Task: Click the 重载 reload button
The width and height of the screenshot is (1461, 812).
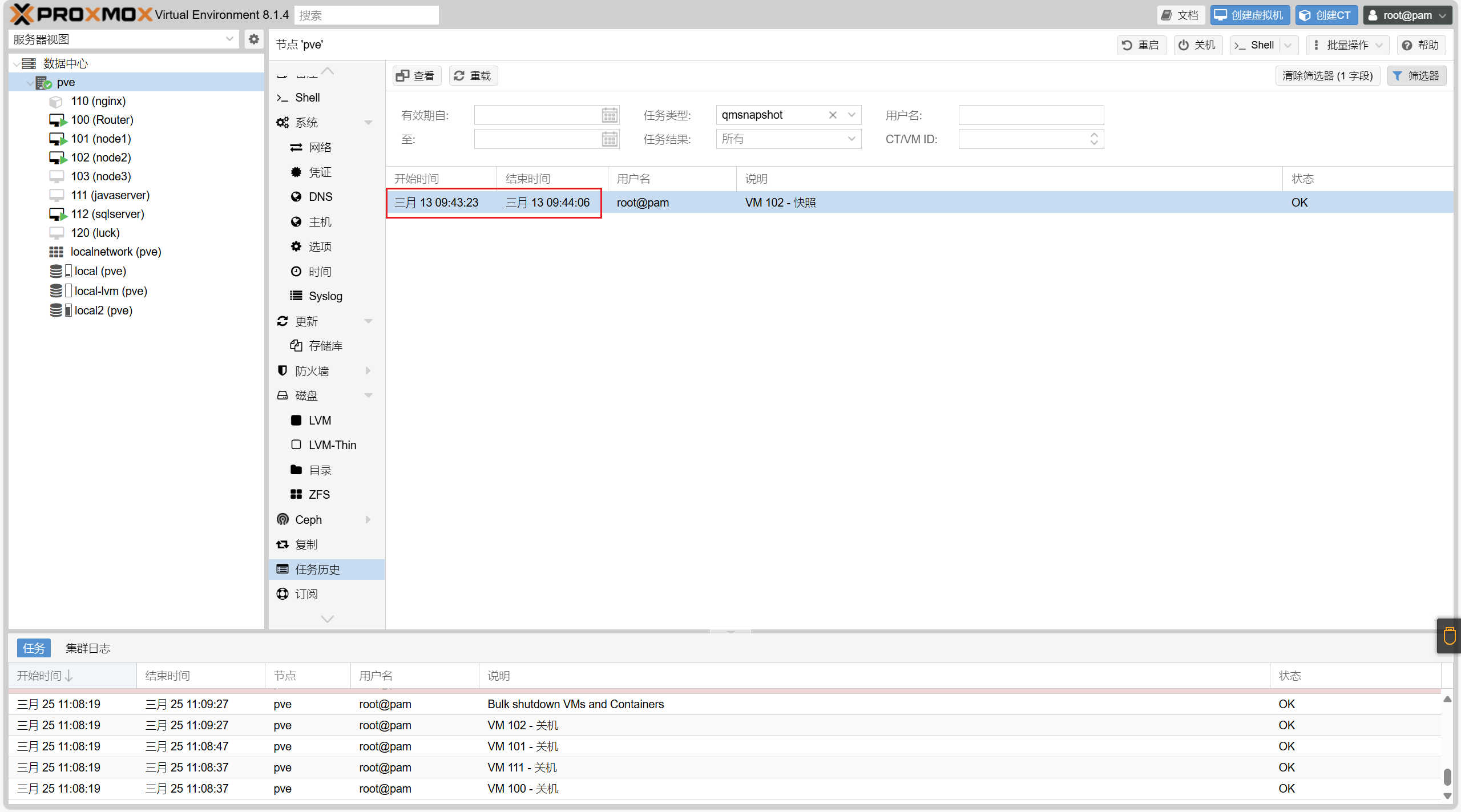Action: tap(473, 76)
